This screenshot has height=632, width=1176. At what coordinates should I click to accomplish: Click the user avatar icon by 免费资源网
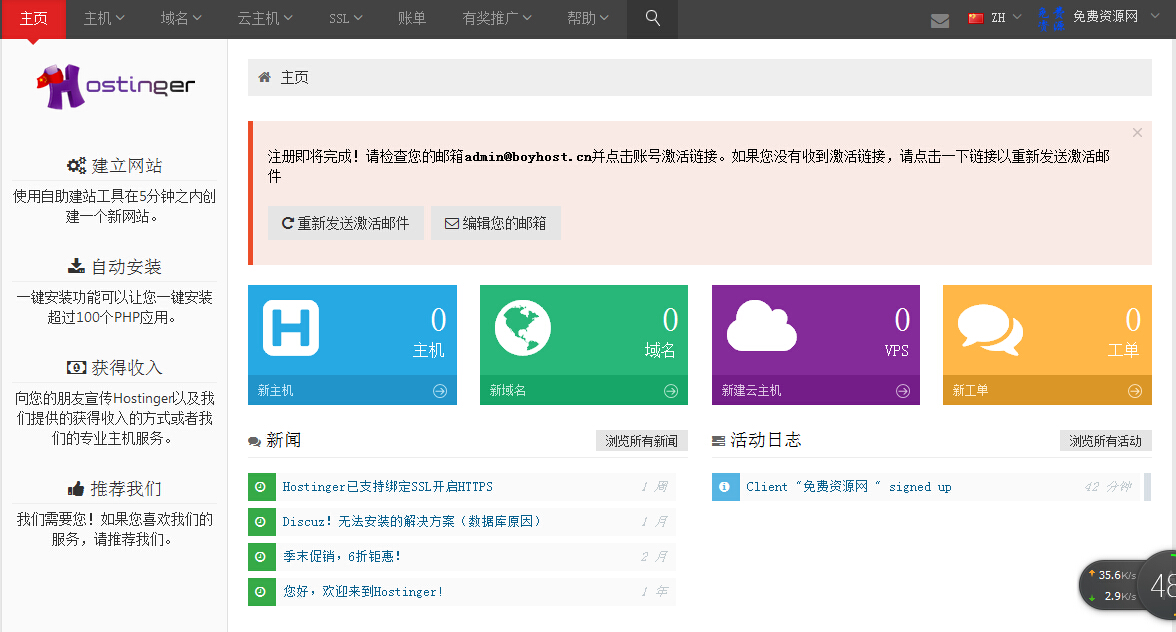[x=1051, y=19]
